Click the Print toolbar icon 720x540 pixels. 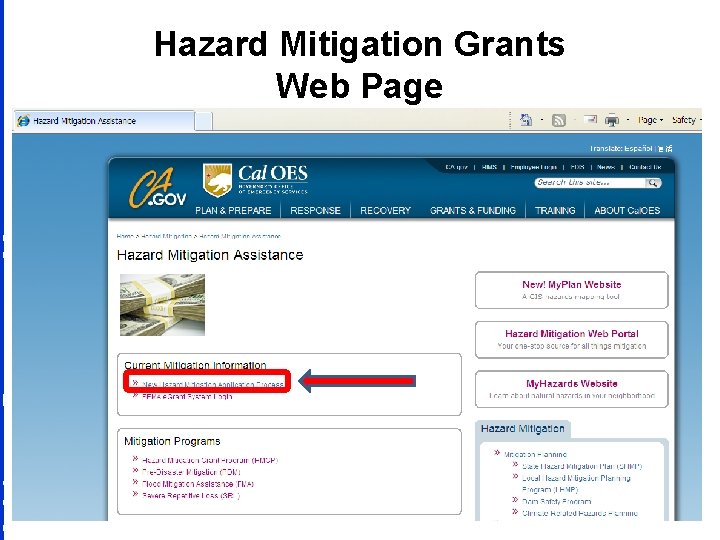612,120
